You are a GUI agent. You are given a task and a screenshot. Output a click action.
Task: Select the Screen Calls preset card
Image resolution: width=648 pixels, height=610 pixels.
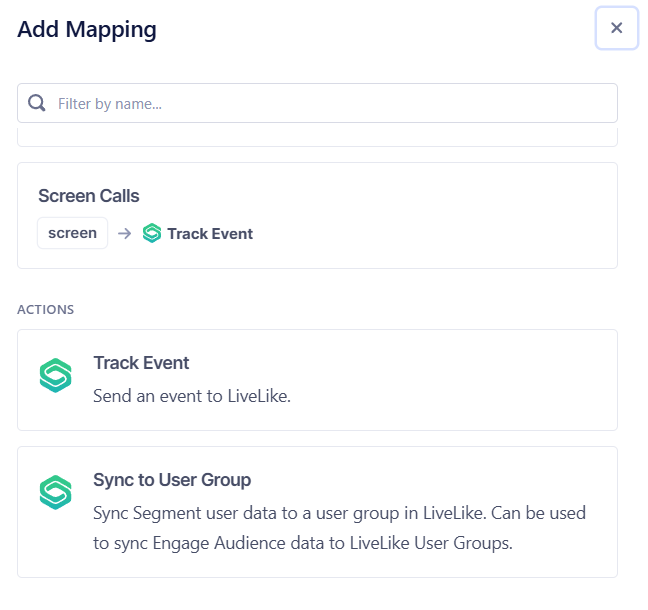(x=317, y=215)
